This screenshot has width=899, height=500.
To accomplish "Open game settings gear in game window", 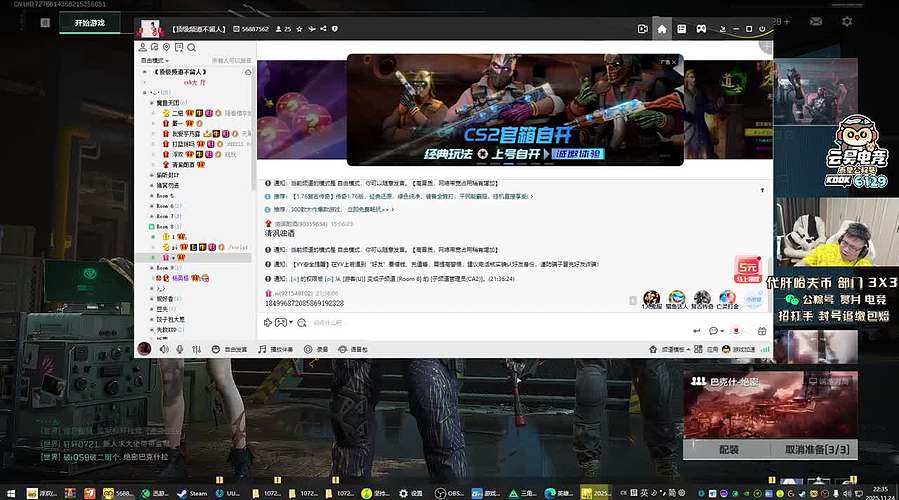I will [847, 21].
